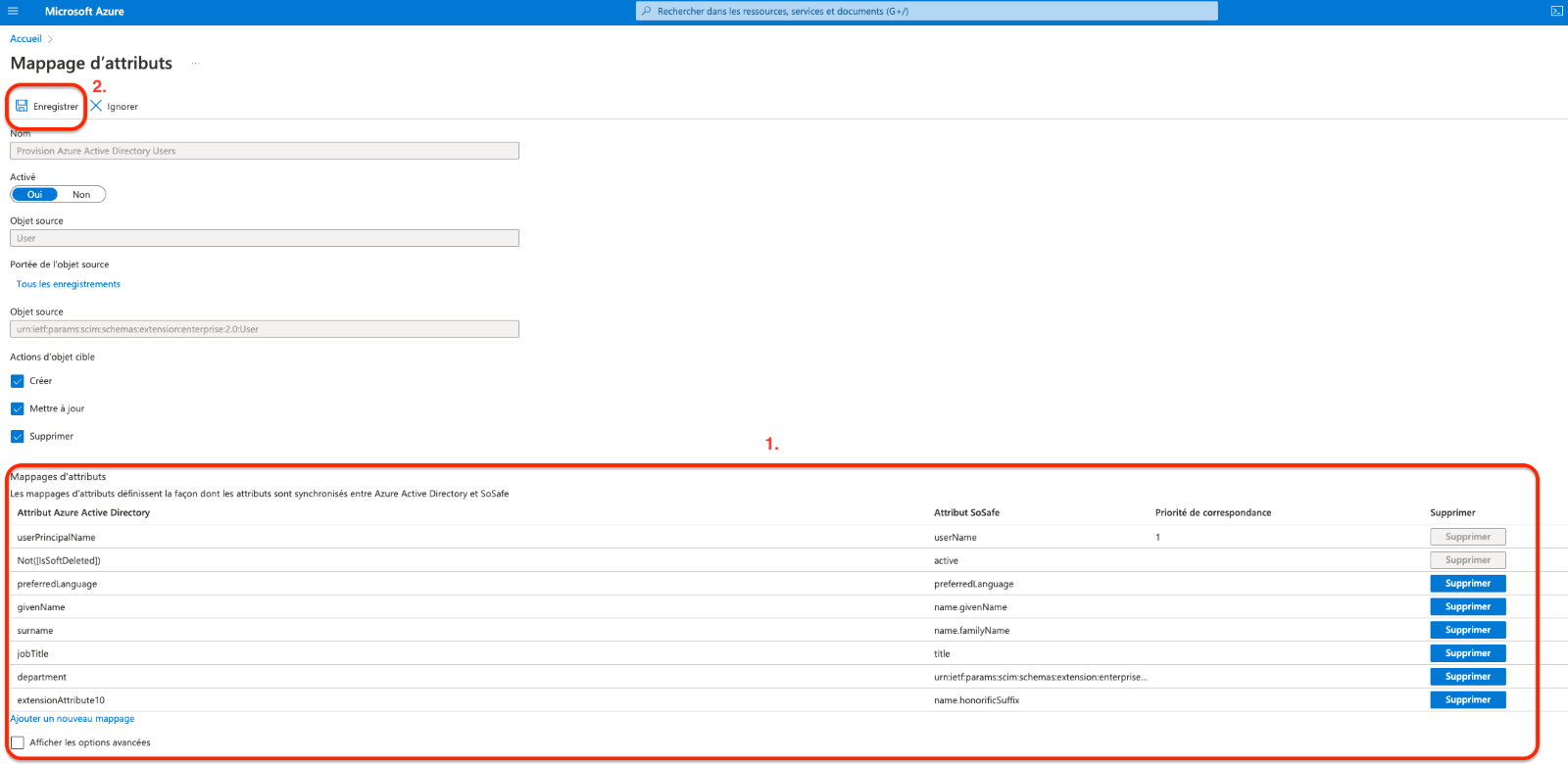Open the hamburger portal menu
Viewport: 1568px width, 764px height.
pyautogui.click(x=13, y=12)
